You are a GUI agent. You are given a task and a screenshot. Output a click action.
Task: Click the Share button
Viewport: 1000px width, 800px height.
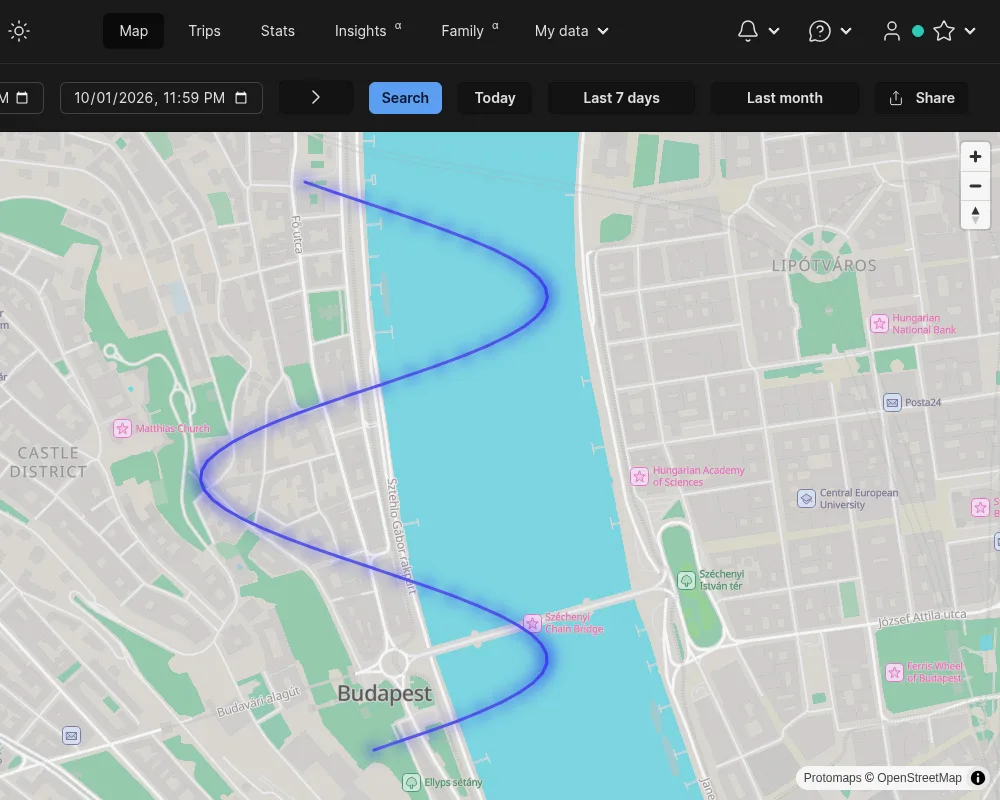[922, 98]
